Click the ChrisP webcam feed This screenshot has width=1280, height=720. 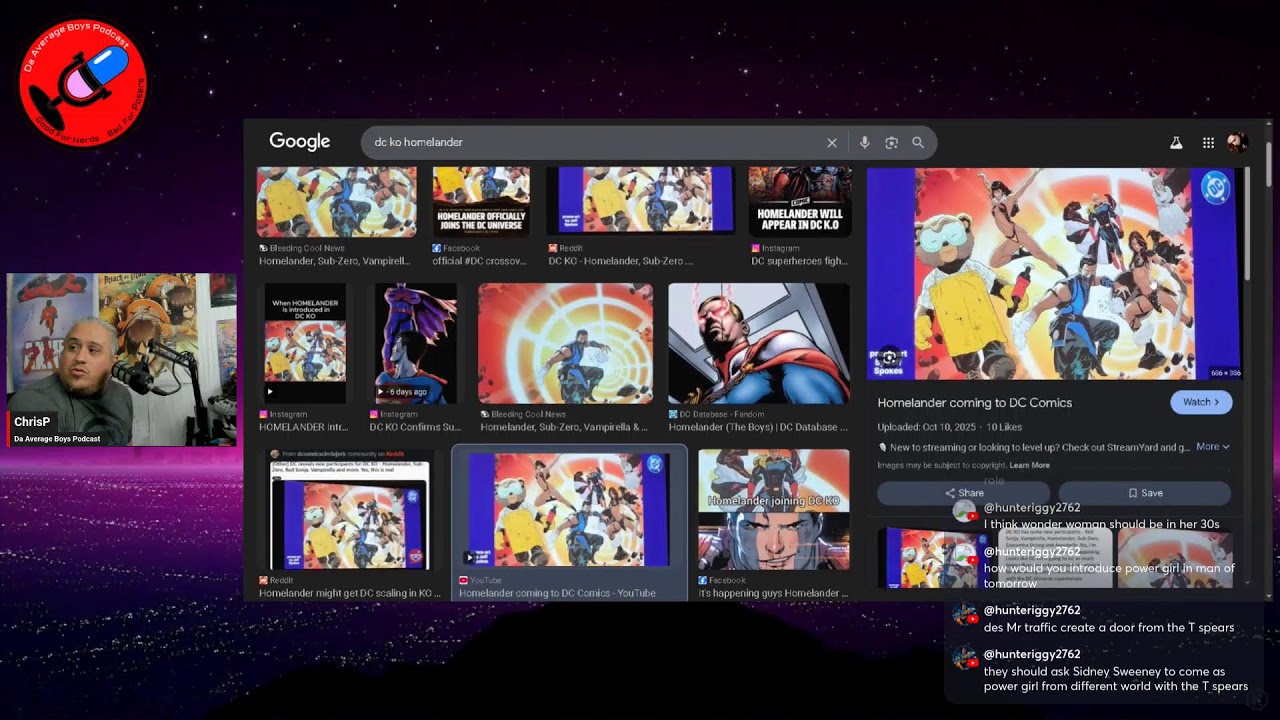point(121,359)
